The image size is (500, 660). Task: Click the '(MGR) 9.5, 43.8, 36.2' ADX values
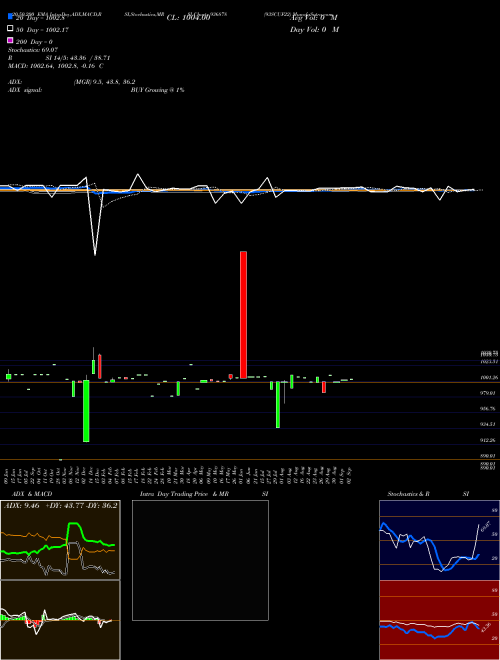104,82
